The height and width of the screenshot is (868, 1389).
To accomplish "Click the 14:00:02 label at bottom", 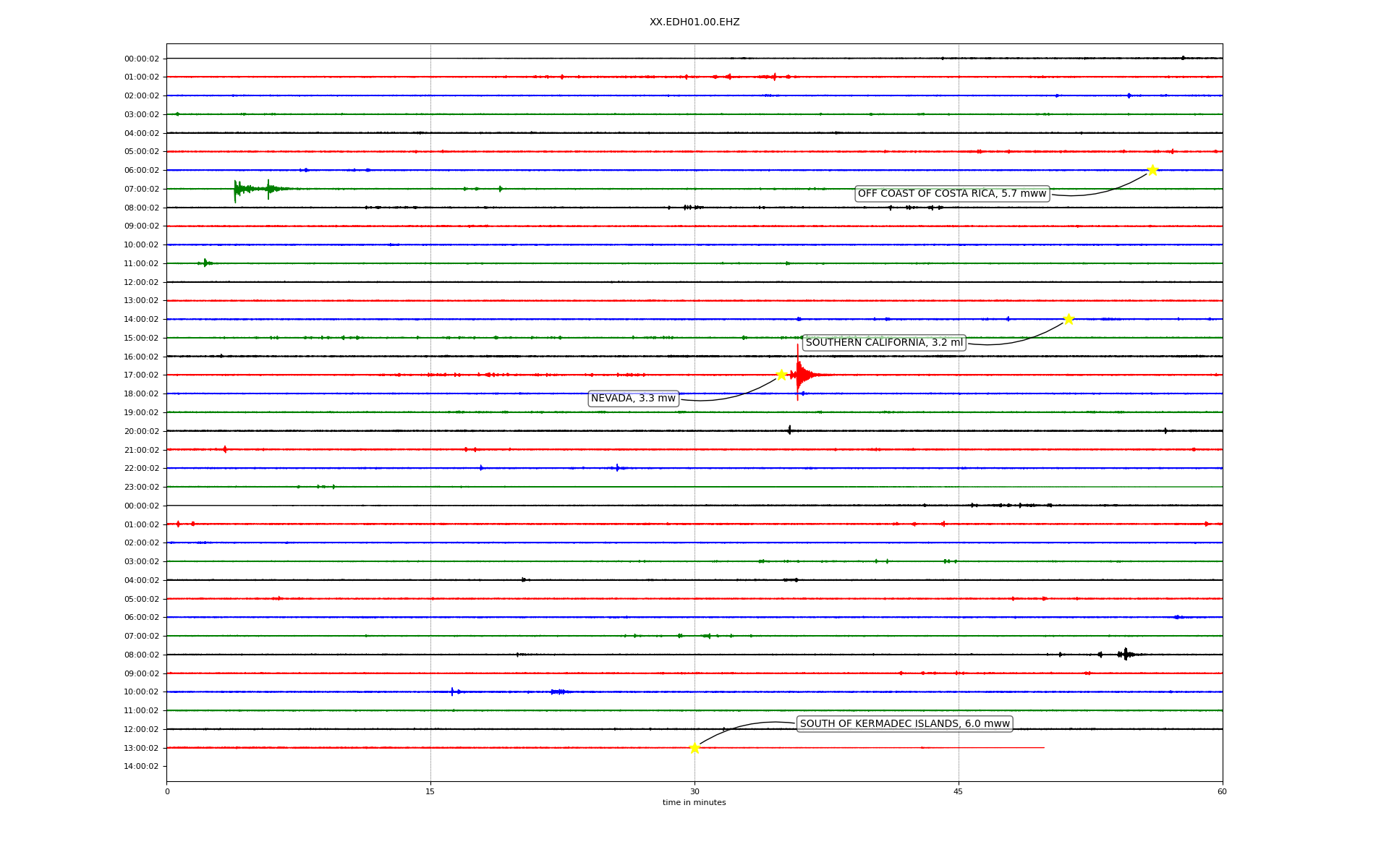I will (142, 766).
